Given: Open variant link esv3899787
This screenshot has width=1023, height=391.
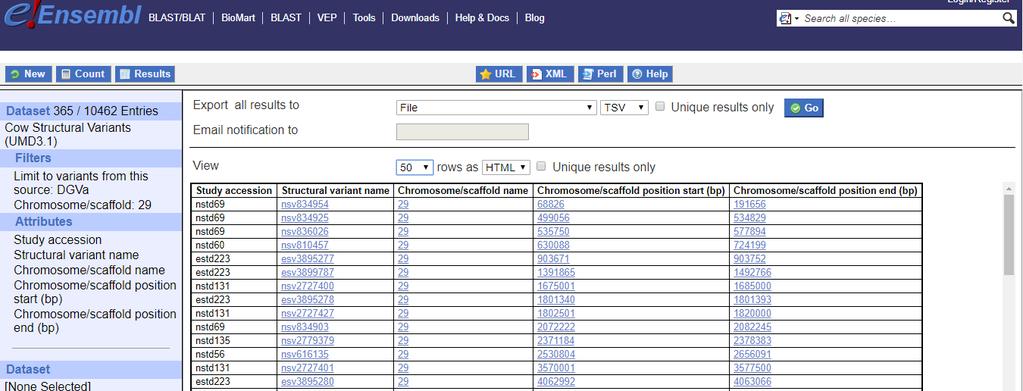Looking at the screenshot, I should pos(307,272).
